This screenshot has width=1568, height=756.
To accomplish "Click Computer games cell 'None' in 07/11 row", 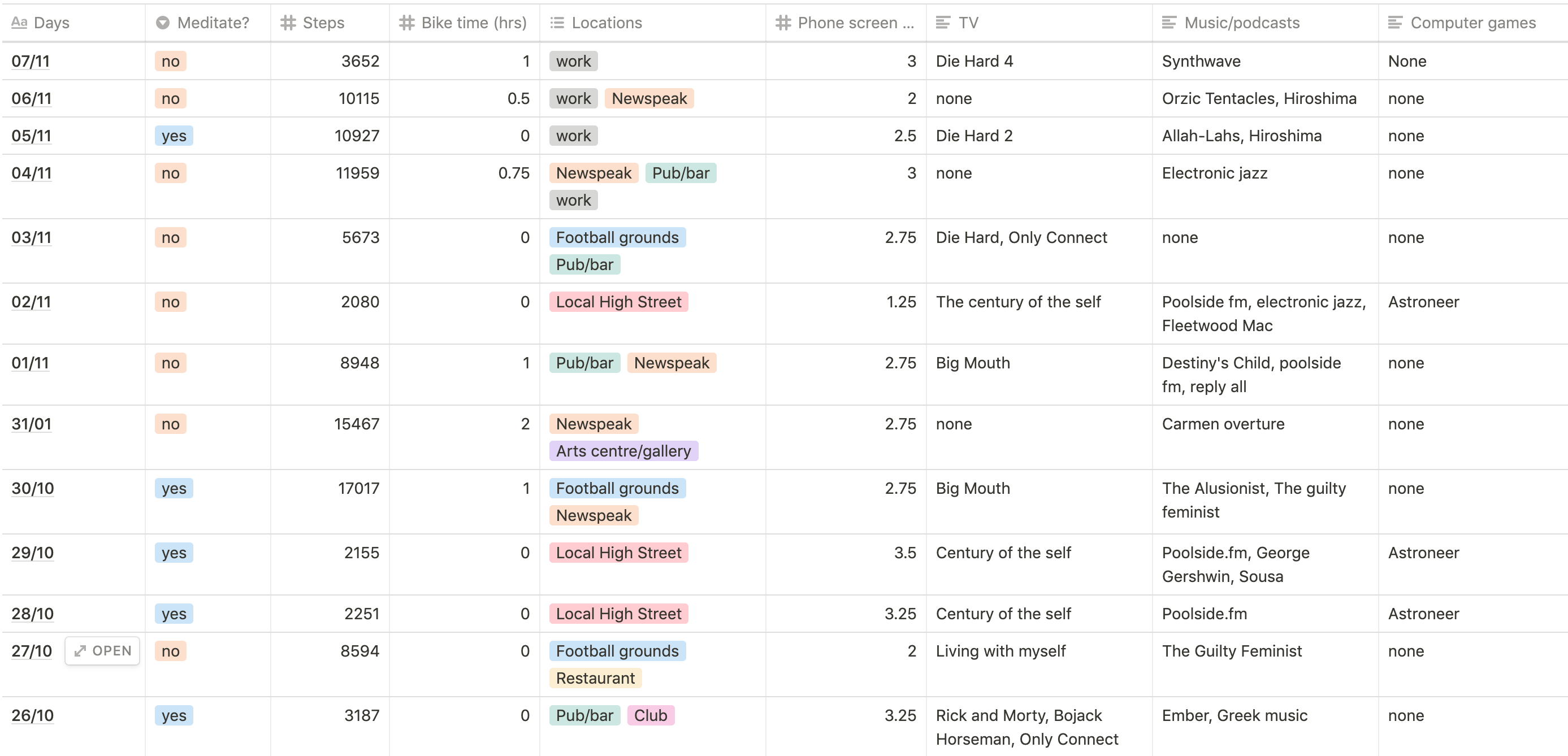I will 1473,62.
